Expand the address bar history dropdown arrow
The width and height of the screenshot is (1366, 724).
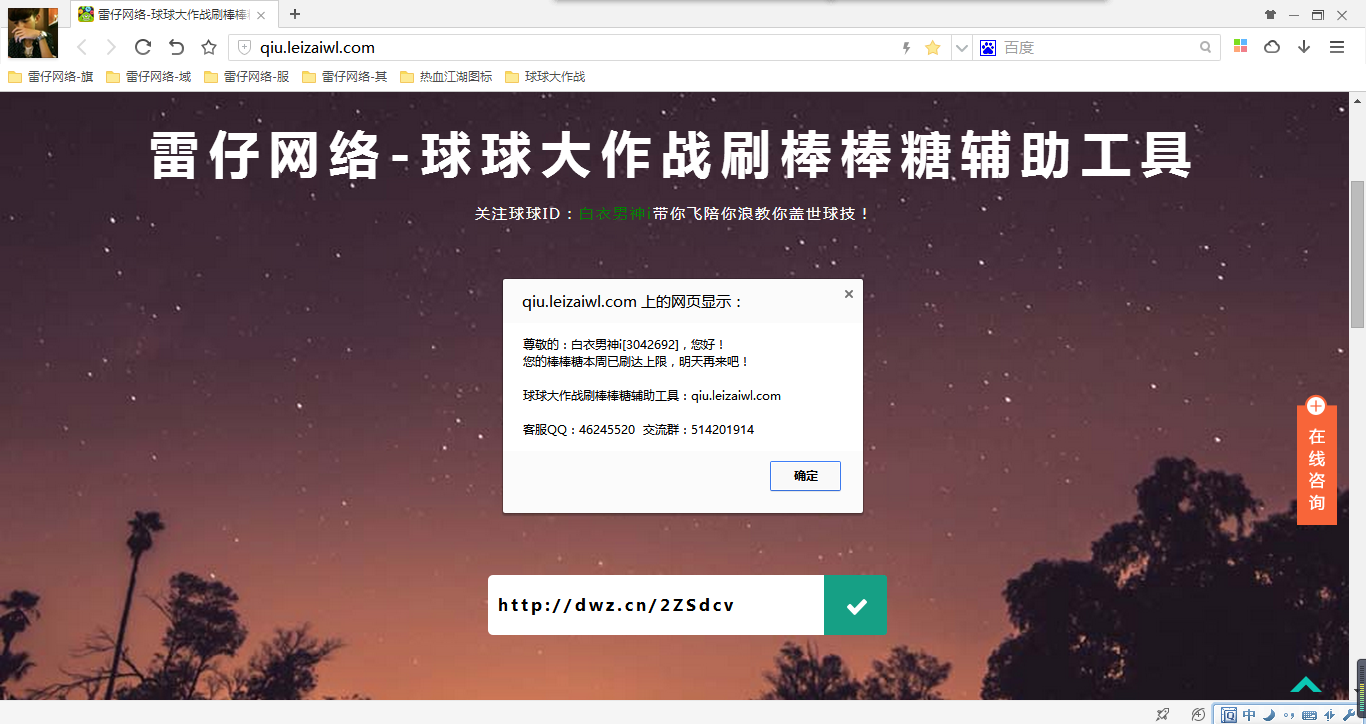tap(961, 48)
